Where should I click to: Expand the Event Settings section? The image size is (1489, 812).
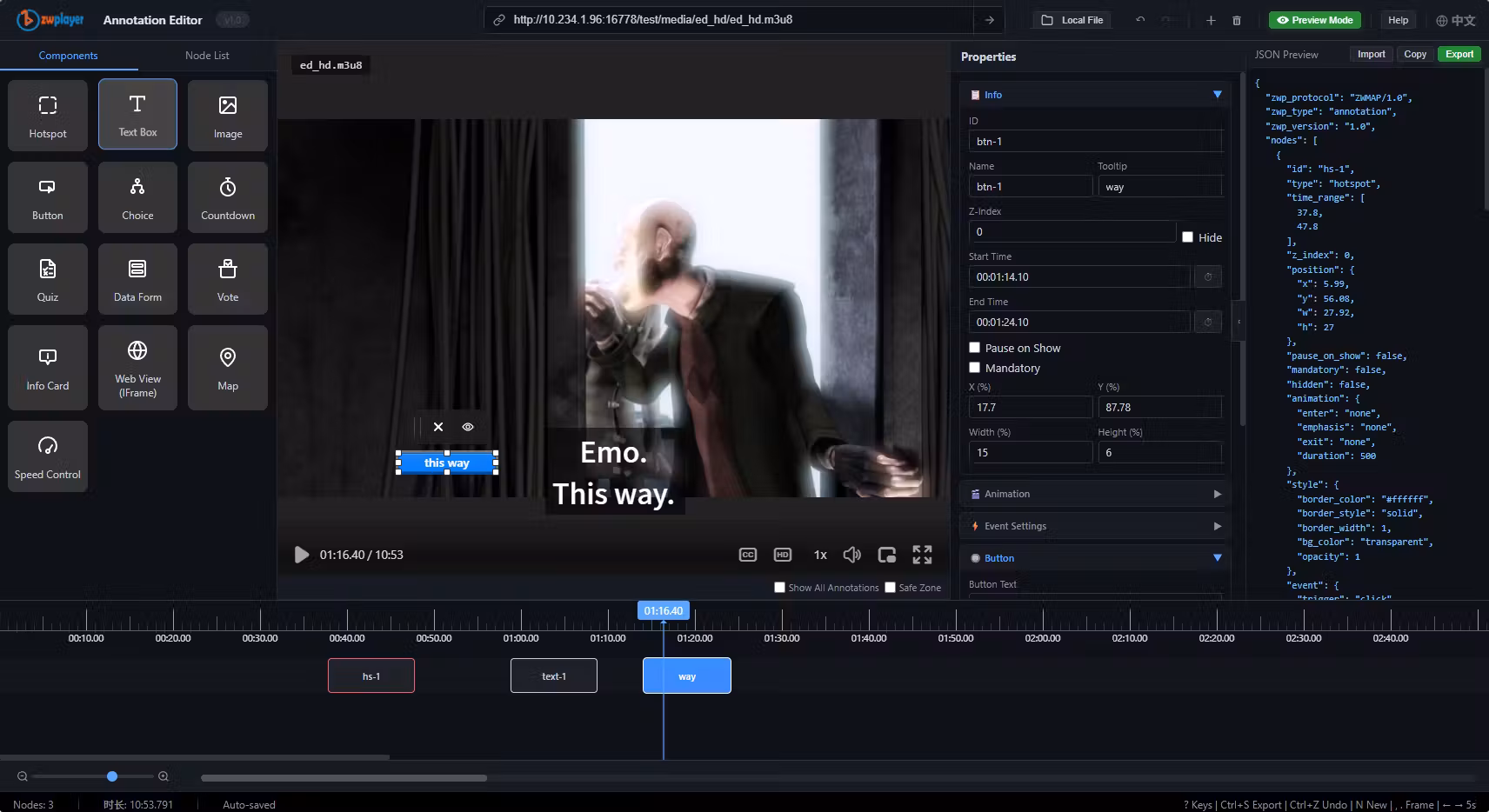[x=1094, y=526]
